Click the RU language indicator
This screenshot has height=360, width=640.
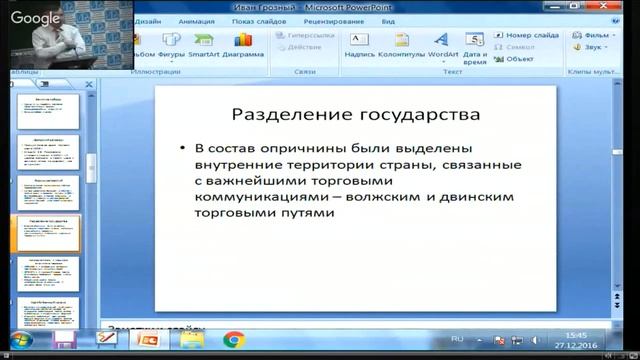coord(457,339)
